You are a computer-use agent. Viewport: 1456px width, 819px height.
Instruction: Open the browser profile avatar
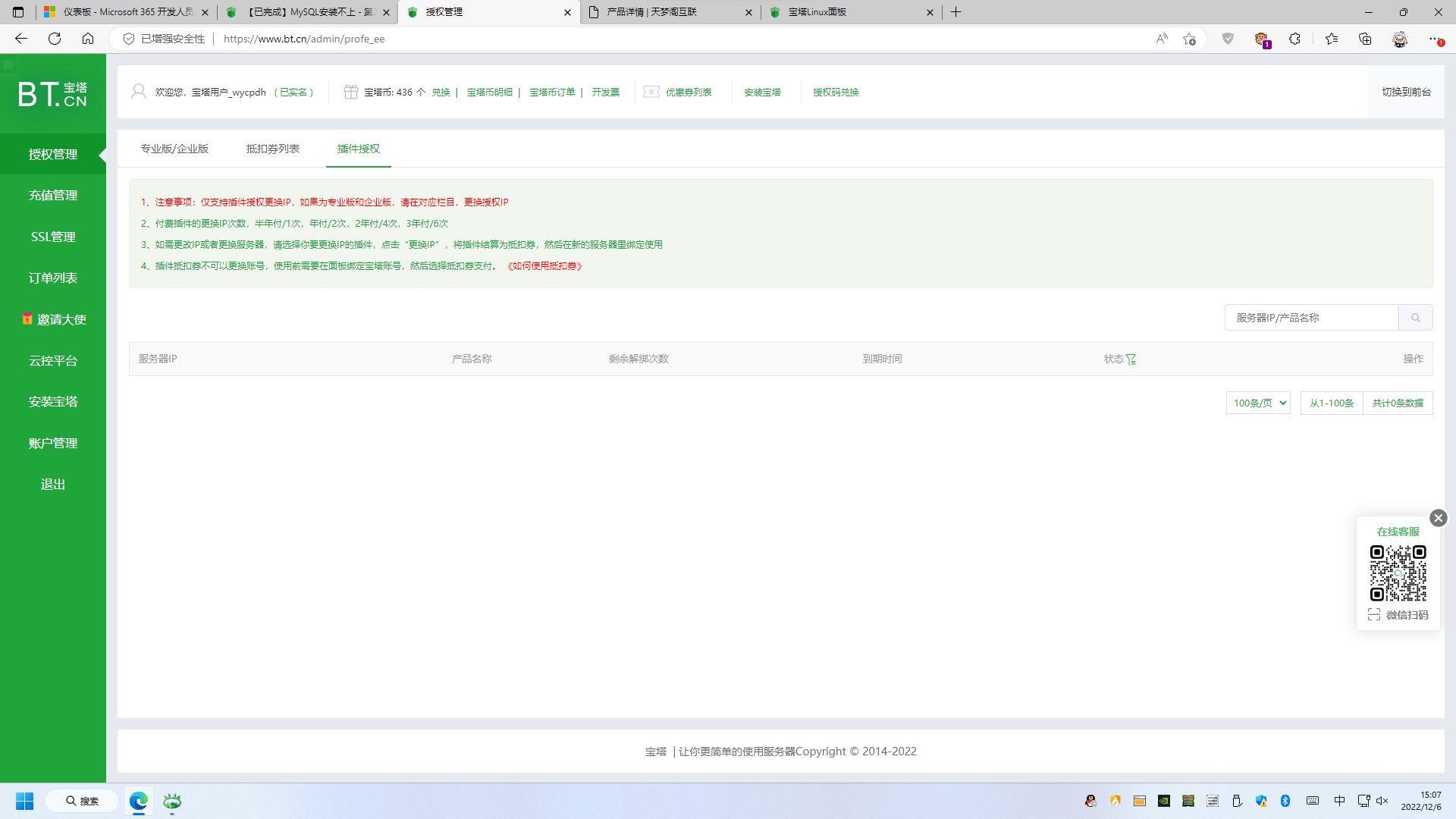point(1400,39)
